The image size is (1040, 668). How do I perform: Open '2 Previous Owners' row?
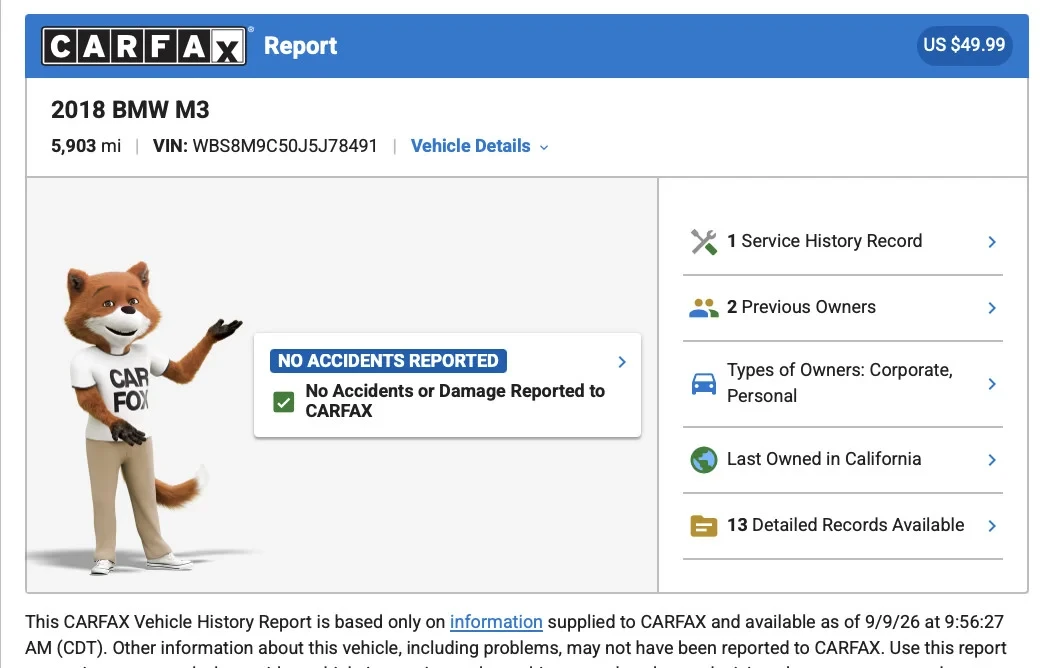843,308
